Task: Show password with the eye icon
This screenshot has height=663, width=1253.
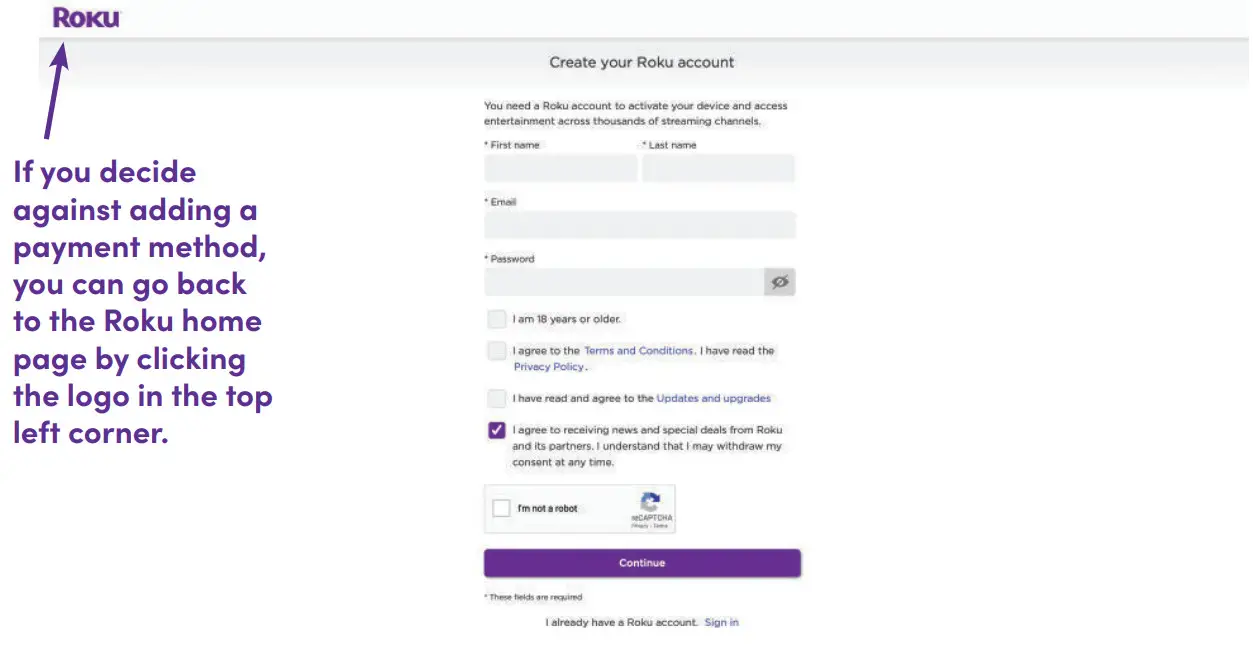Action: pyautogui.click(x=780, y=282)
